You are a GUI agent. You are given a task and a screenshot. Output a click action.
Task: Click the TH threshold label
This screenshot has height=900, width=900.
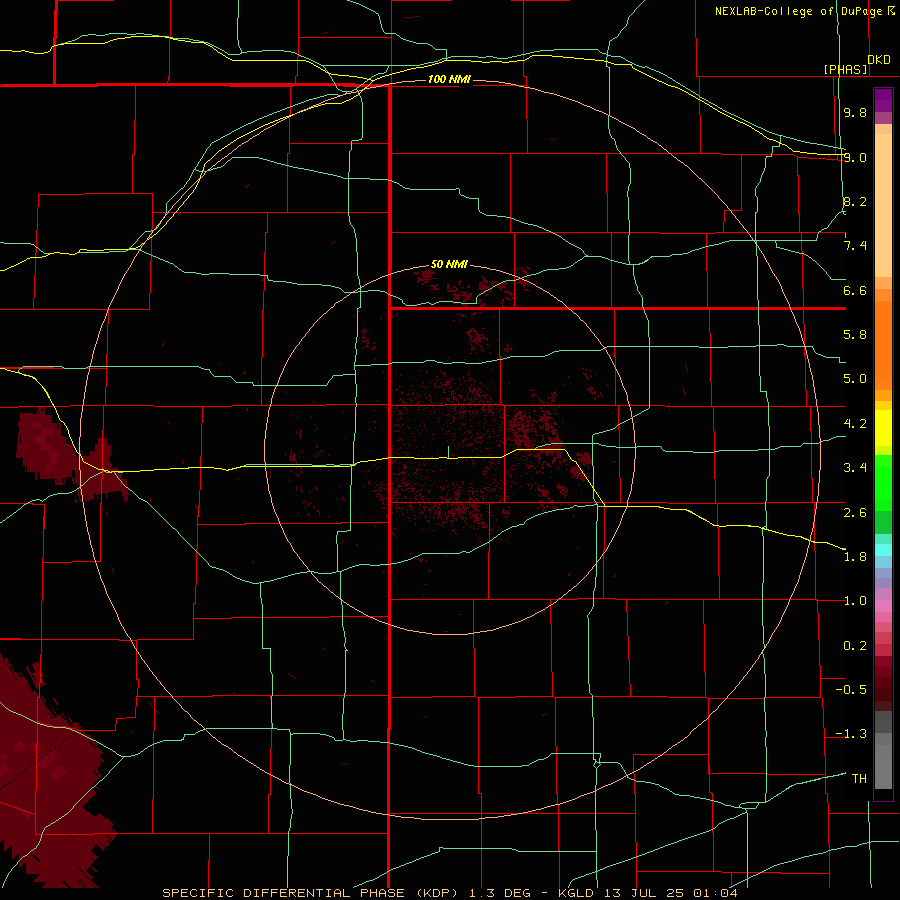[x=859, y=778]
